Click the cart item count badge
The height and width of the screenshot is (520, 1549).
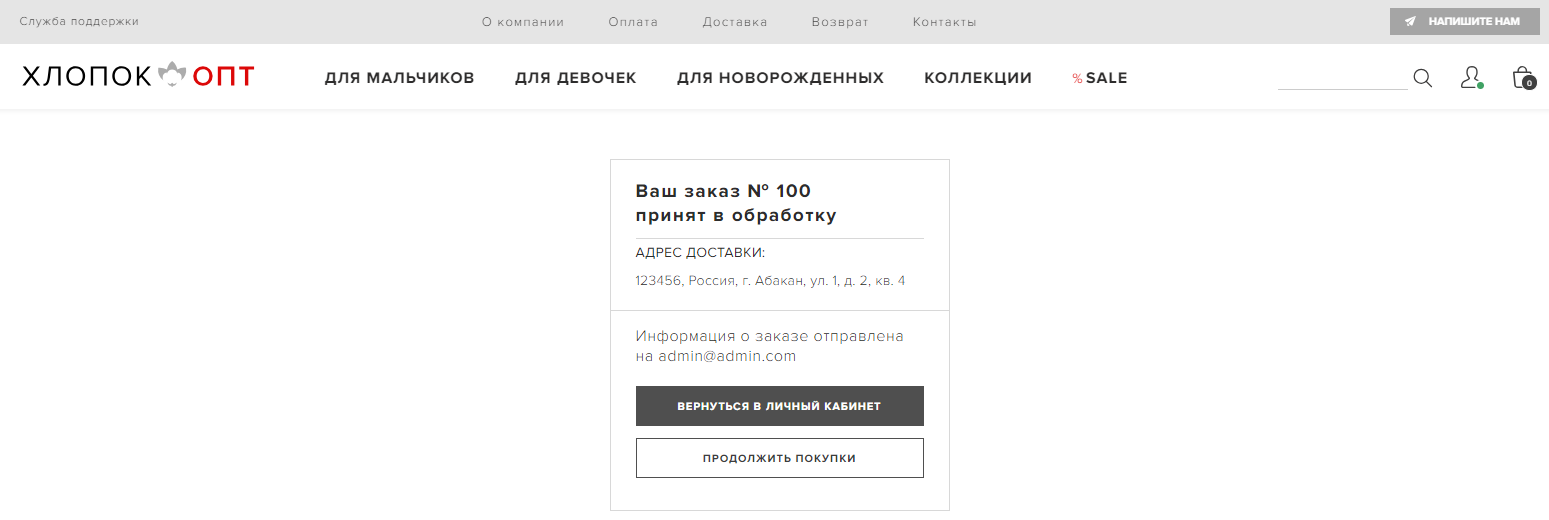(x=1529, y=83)
